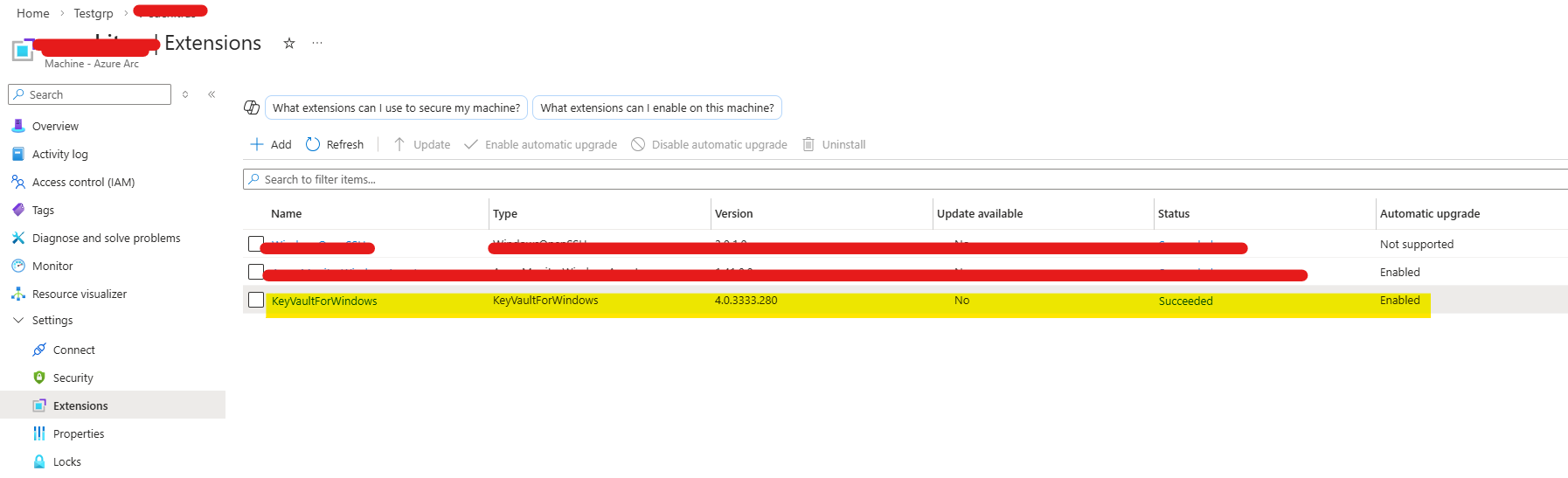This screenshot has height=478, width=1568.
Task: Sort by Status column header
Action: (x=1174, y=213)
